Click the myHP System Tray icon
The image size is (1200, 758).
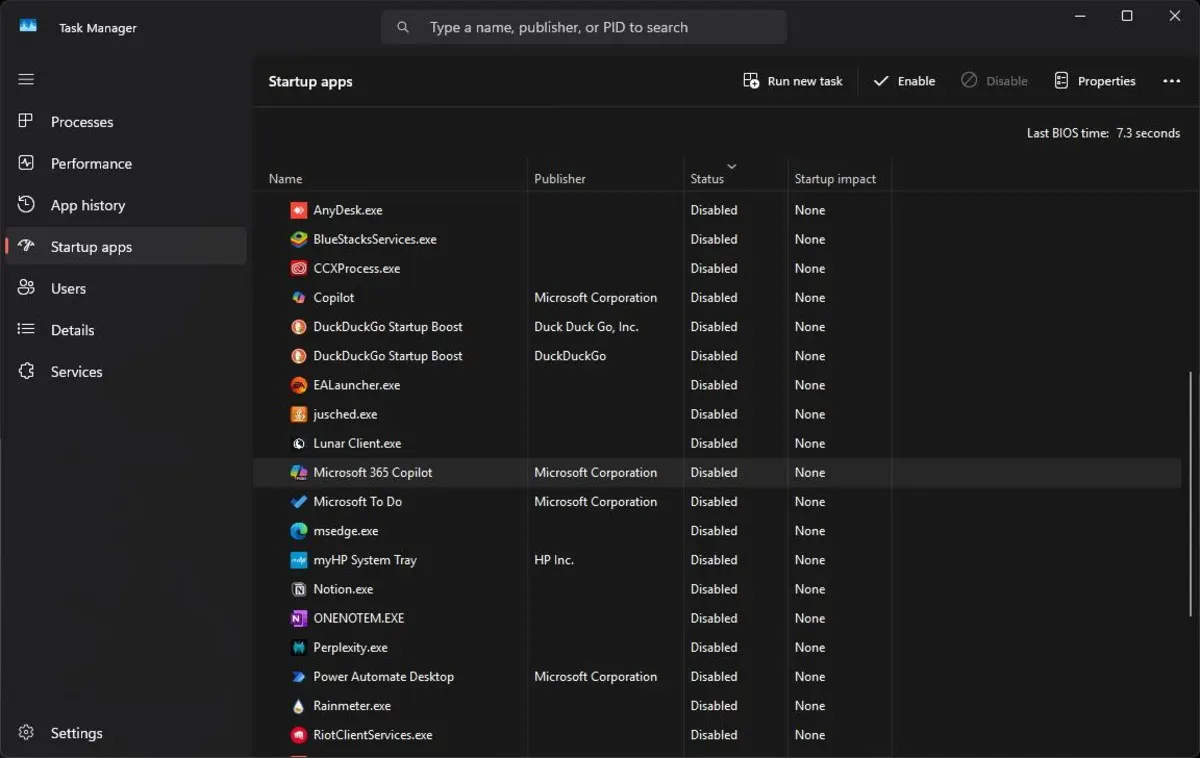297,560
